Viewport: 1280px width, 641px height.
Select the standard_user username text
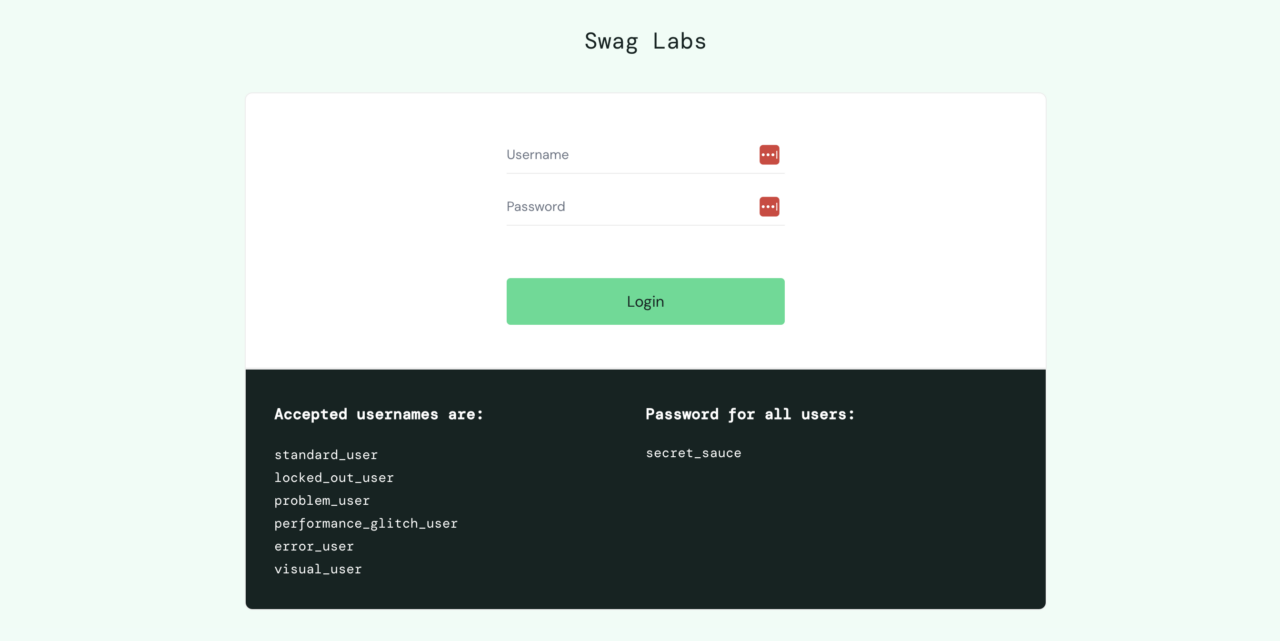pyautogui.click(x=326, y=454)
